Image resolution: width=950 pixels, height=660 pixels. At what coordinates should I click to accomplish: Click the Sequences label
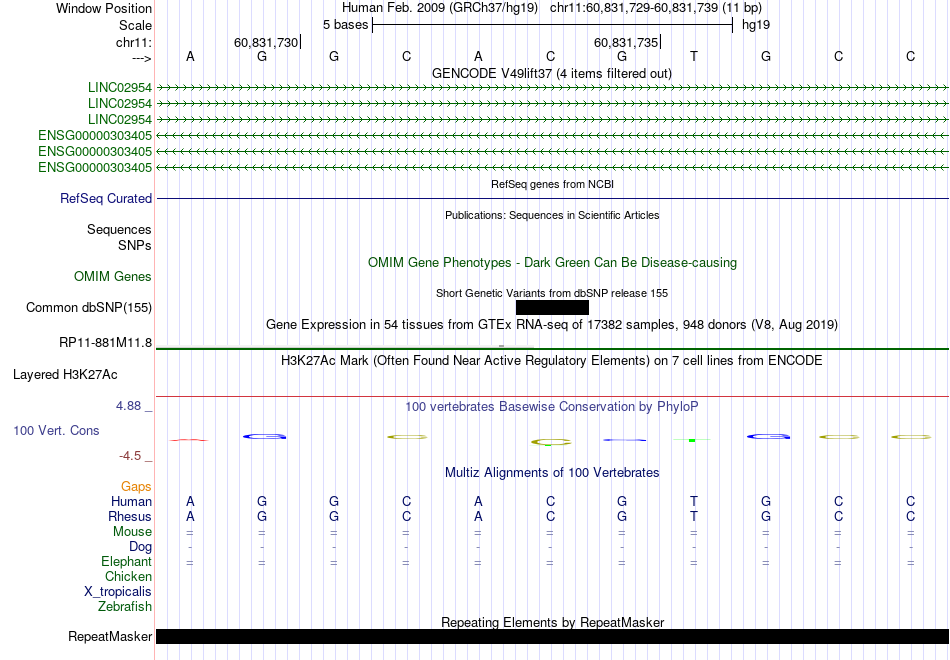click(x=119, y=229)
